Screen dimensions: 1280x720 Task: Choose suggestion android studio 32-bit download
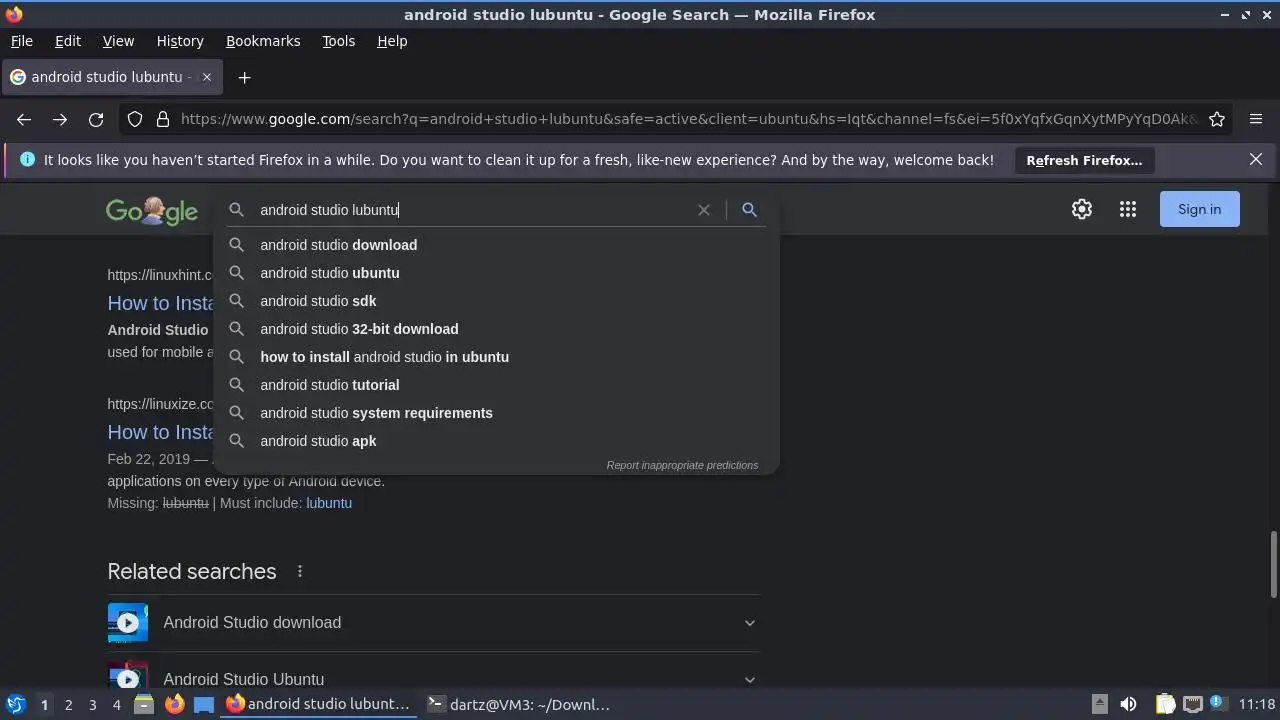point(496,329)
